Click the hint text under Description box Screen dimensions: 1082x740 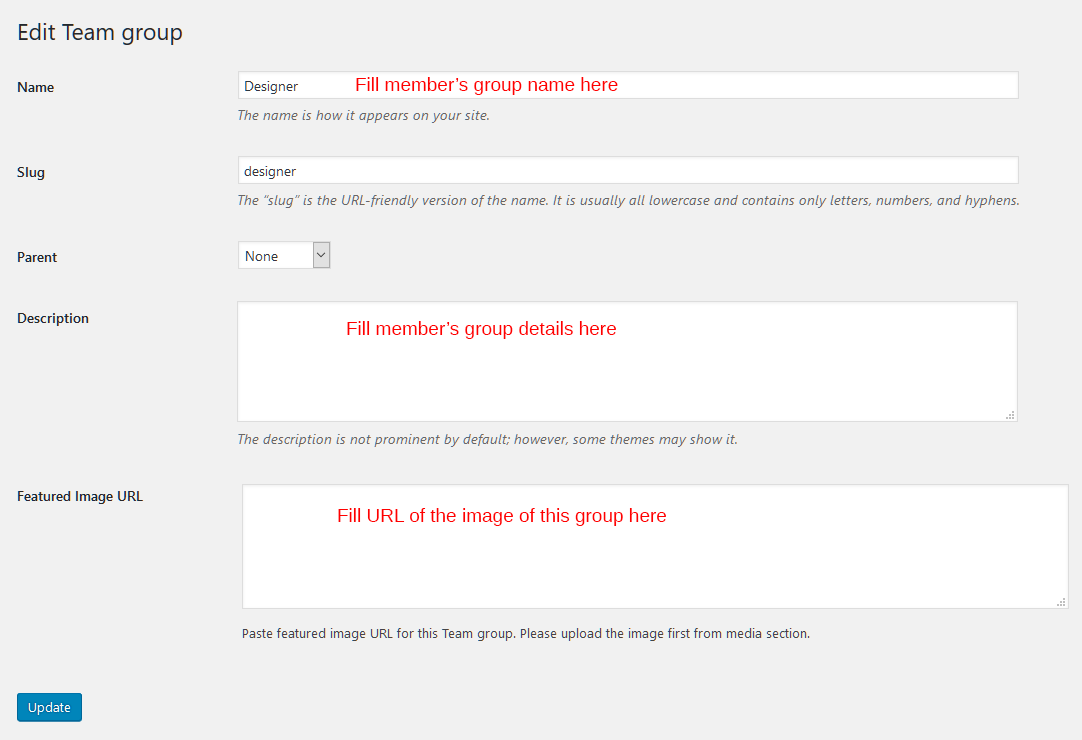[487, 439]
